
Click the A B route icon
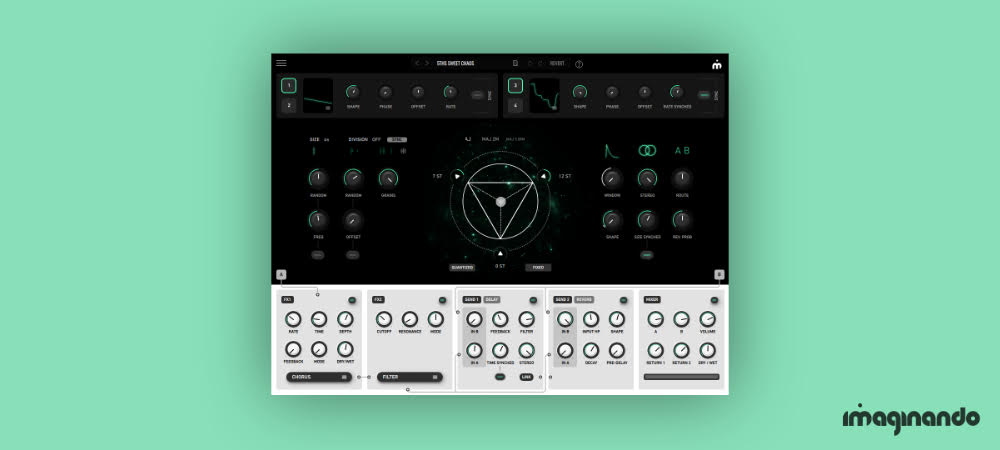(x=682, y=150)
